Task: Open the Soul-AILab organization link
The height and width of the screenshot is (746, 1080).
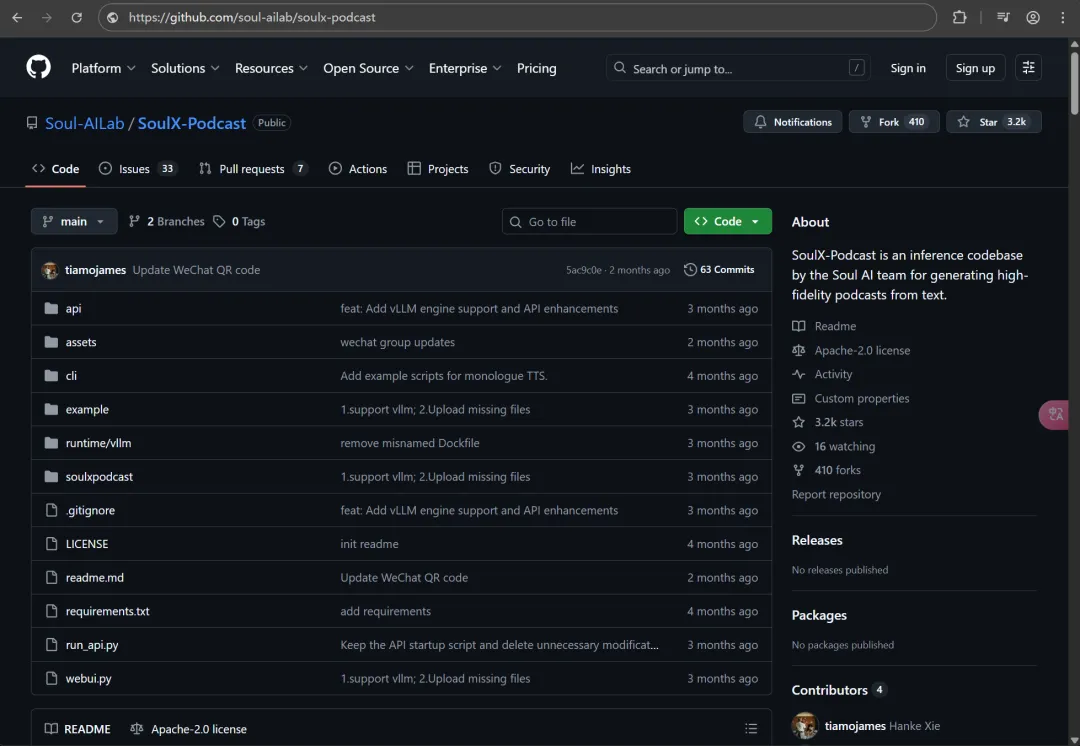Action: (85, 123)
